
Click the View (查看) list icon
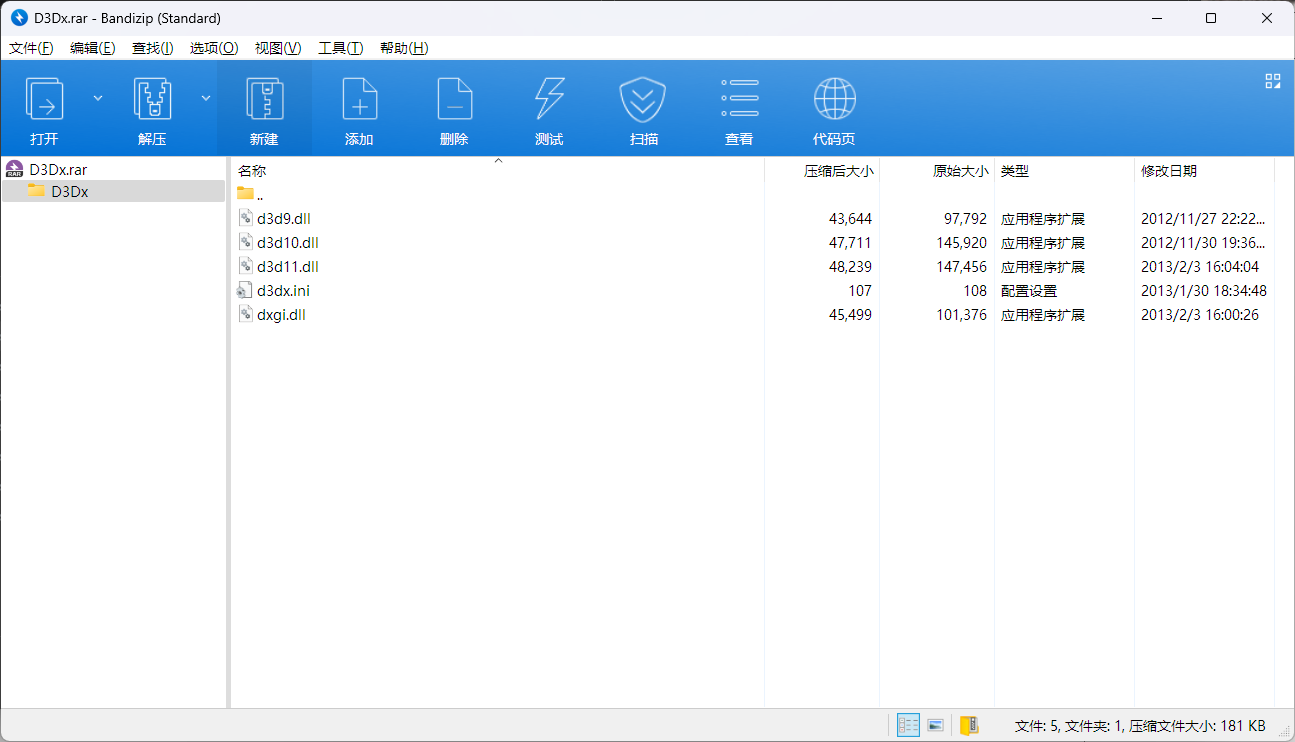739,99
